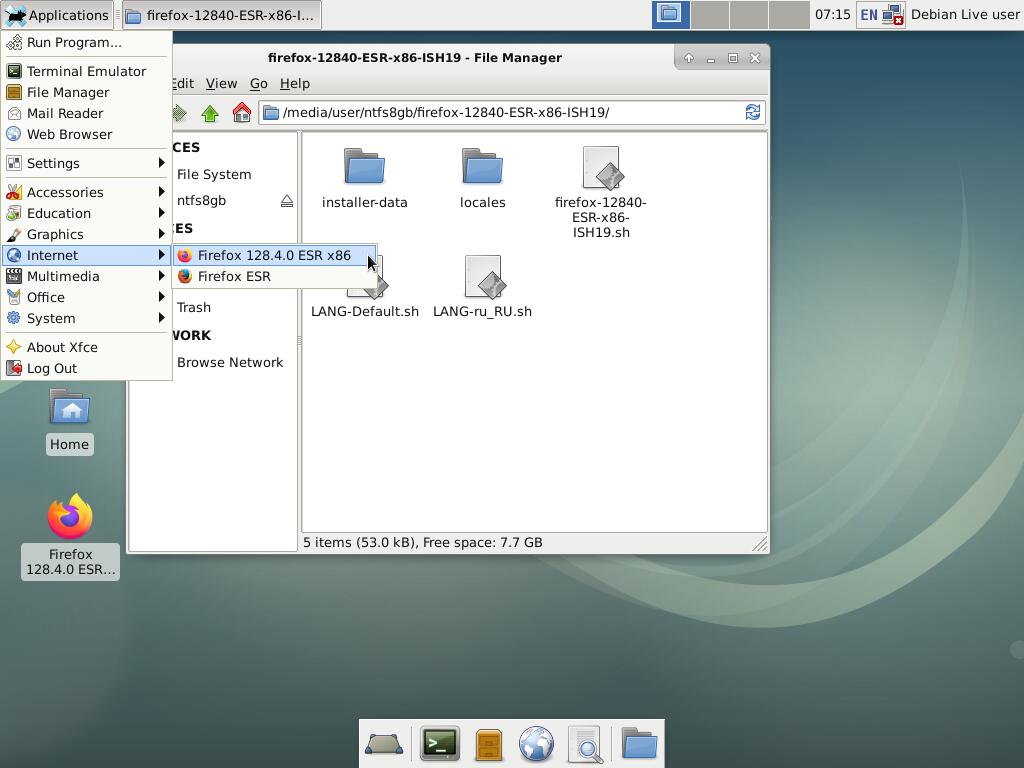
Task: Eject the ntfs8gb volume
Action: (287, 200)
